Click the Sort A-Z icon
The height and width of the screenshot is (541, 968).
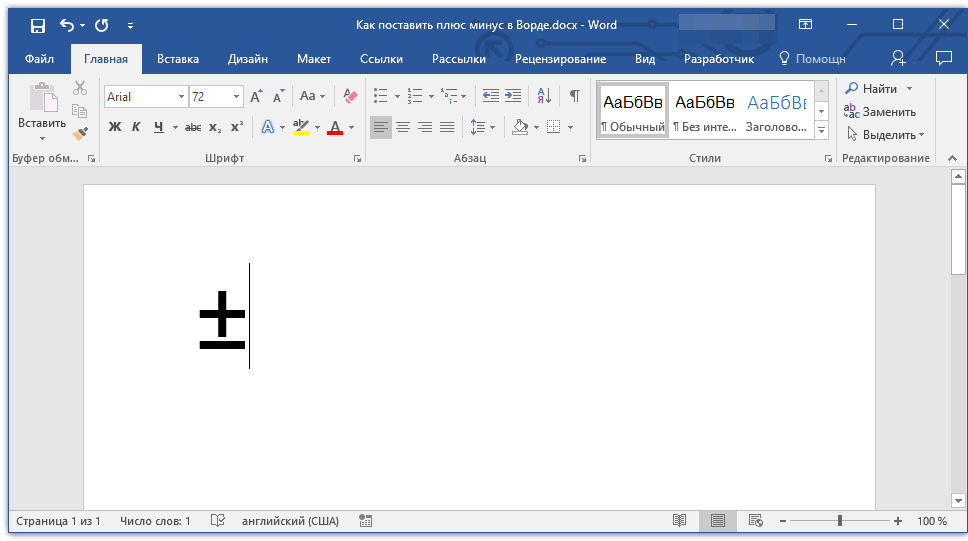(544, 96)
